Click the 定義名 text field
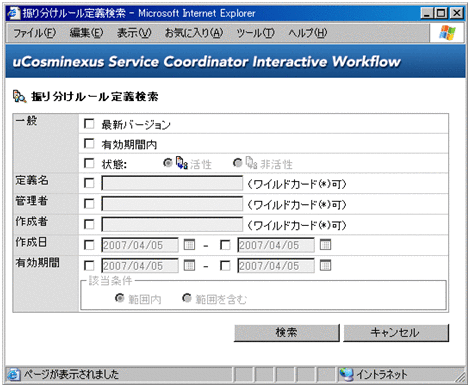The image size is (472, 389). [172, 183]
